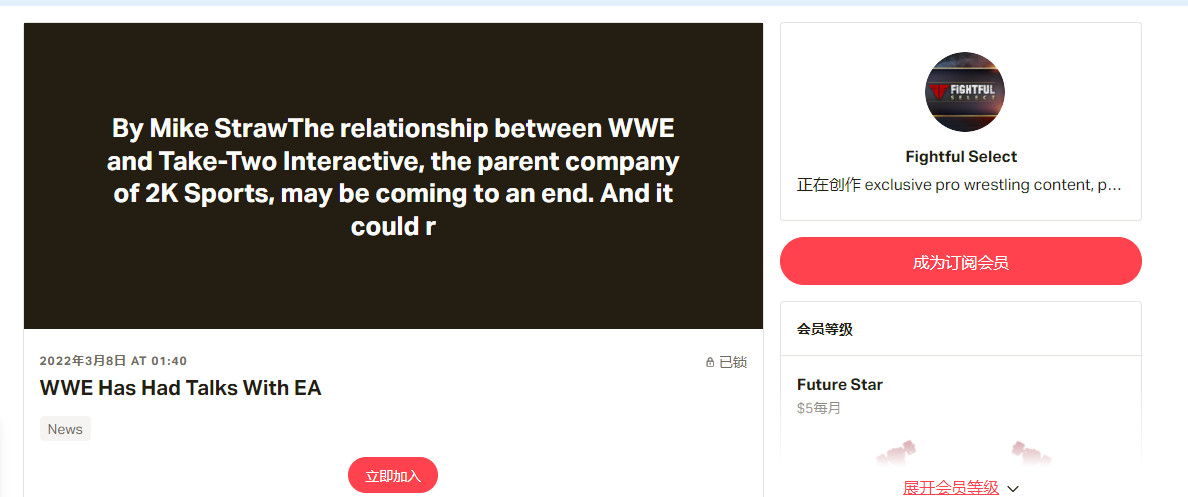Click the 已锁 locked status label

coord(733,363)
